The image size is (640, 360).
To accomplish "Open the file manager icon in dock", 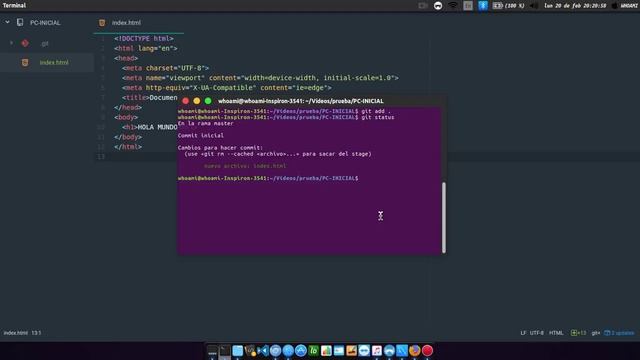I will [238, 351].
